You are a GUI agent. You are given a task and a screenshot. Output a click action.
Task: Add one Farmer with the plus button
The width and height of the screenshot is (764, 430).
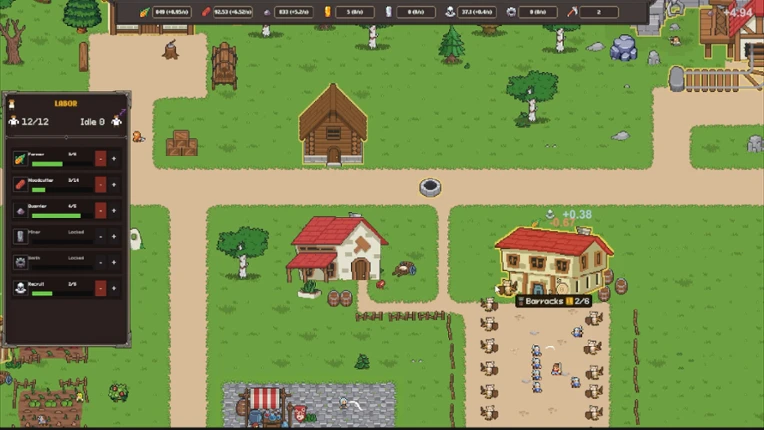[x=114, y=159]
